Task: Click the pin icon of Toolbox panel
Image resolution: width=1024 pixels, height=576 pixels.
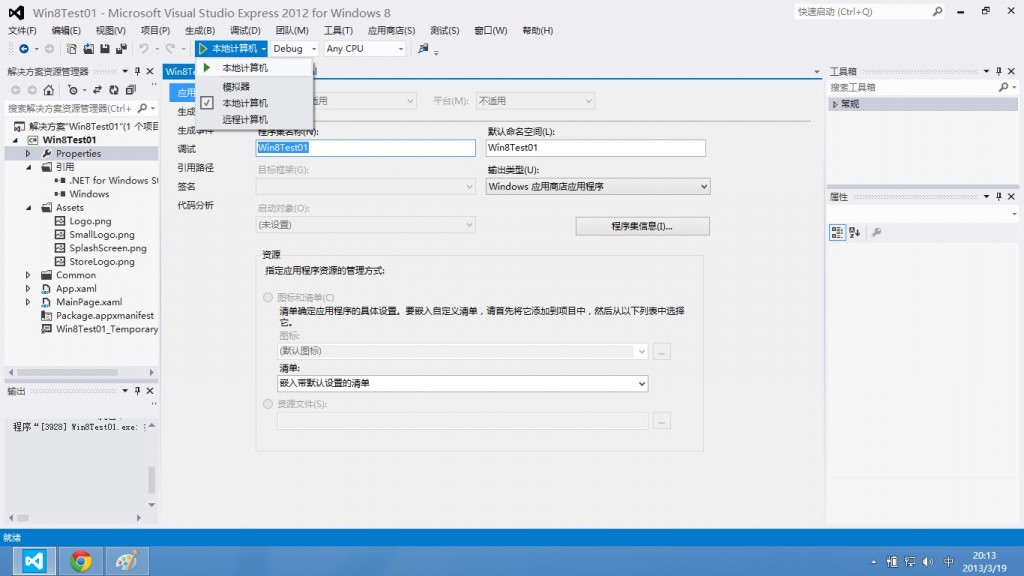Action: (999, 71)
